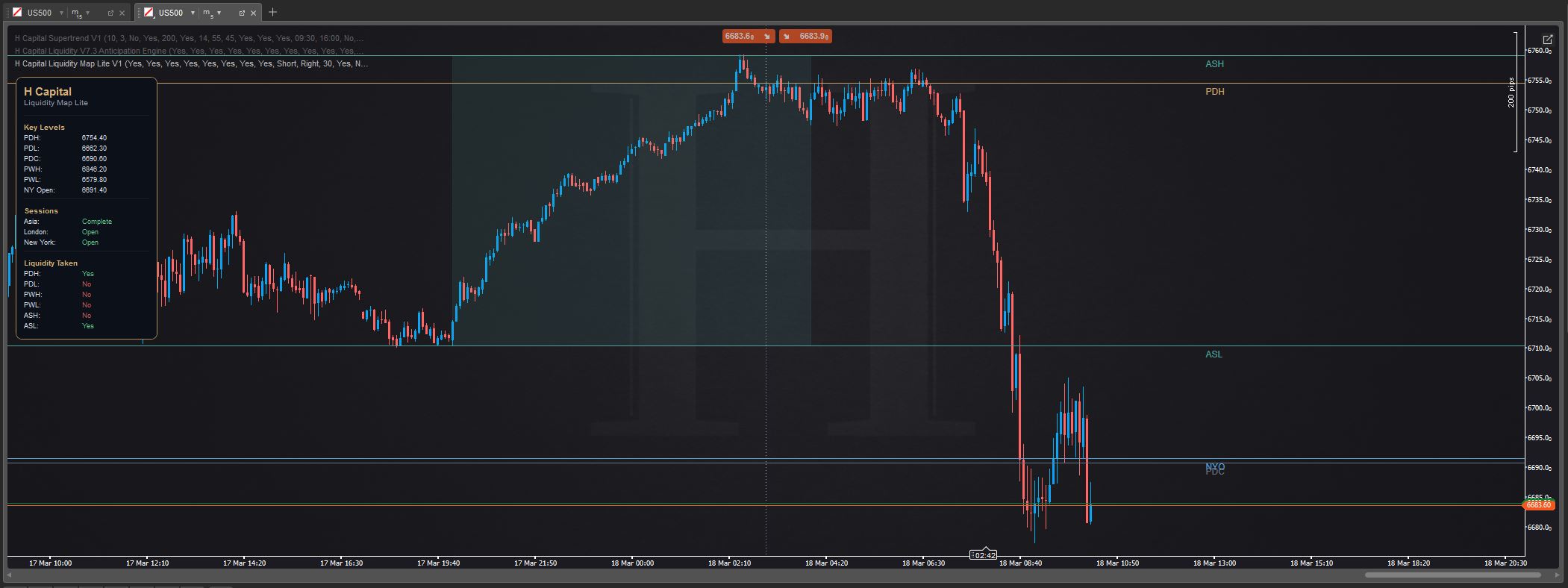
Task: Open symbol dropdown on the US500 m15 tab
Action: pyautogui.click(x=61, y=13)
